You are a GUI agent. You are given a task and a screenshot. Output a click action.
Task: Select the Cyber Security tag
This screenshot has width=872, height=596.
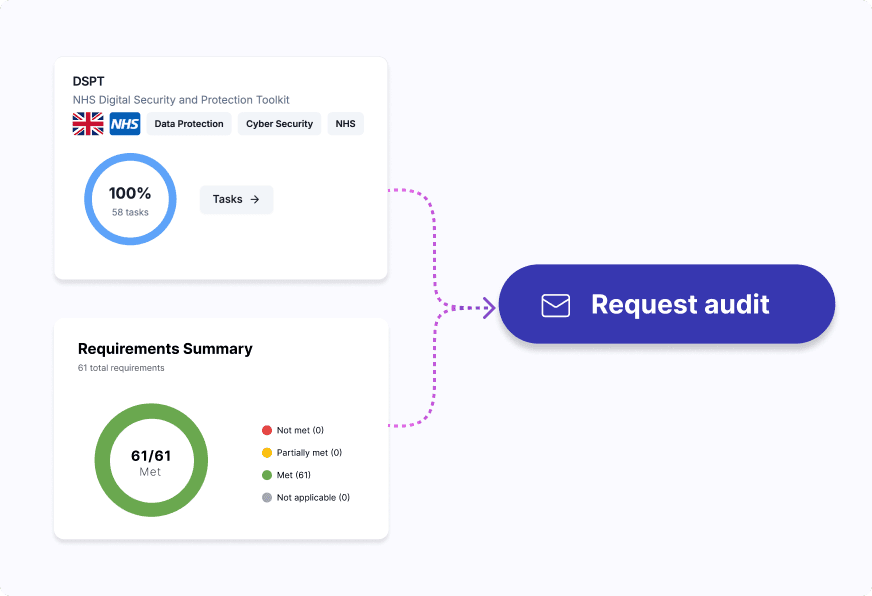(279, 124)
